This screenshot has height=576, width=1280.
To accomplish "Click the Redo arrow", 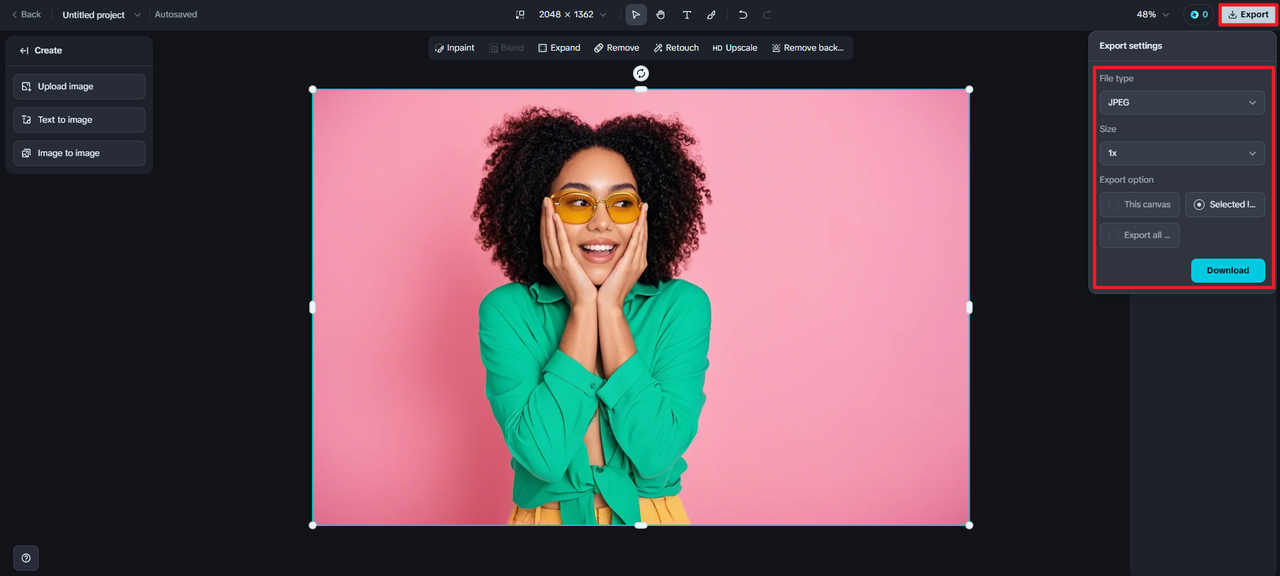I will click(x=767, y=15).
